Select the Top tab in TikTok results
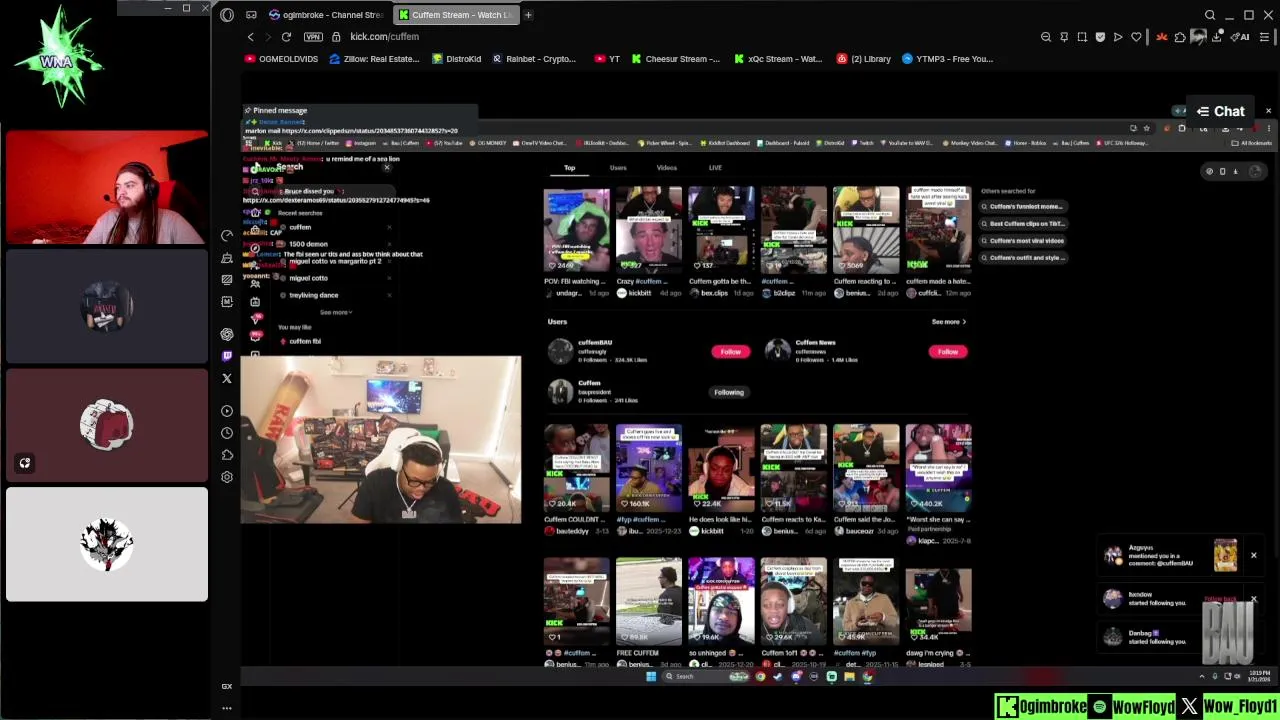 click(569, 168)
